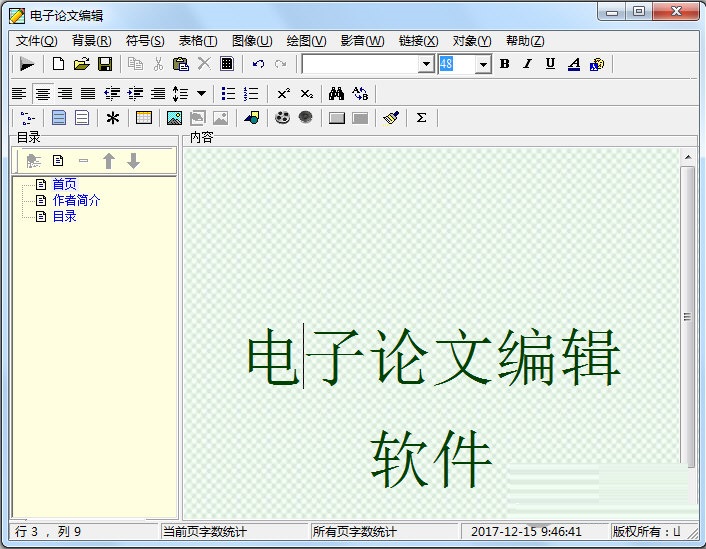Increase paragraph indent
This screenshot has height=549, width=706.
(x=135, y=94)
